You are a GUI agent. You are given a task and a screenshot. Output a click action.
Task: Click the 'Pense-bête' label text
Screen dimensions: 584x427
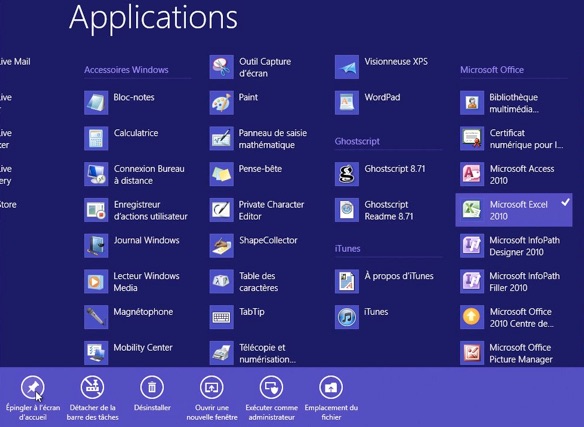260,169
